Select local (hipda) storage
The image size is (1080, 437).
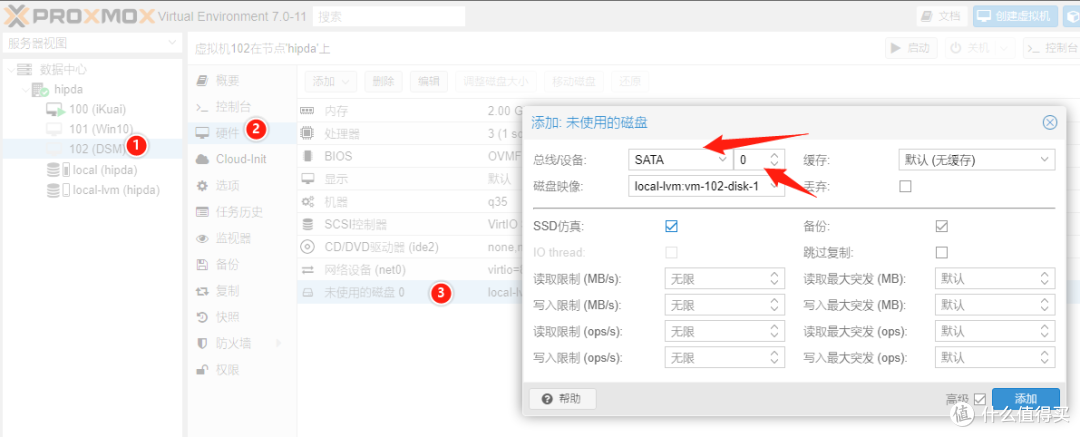(x=105, y=170)
